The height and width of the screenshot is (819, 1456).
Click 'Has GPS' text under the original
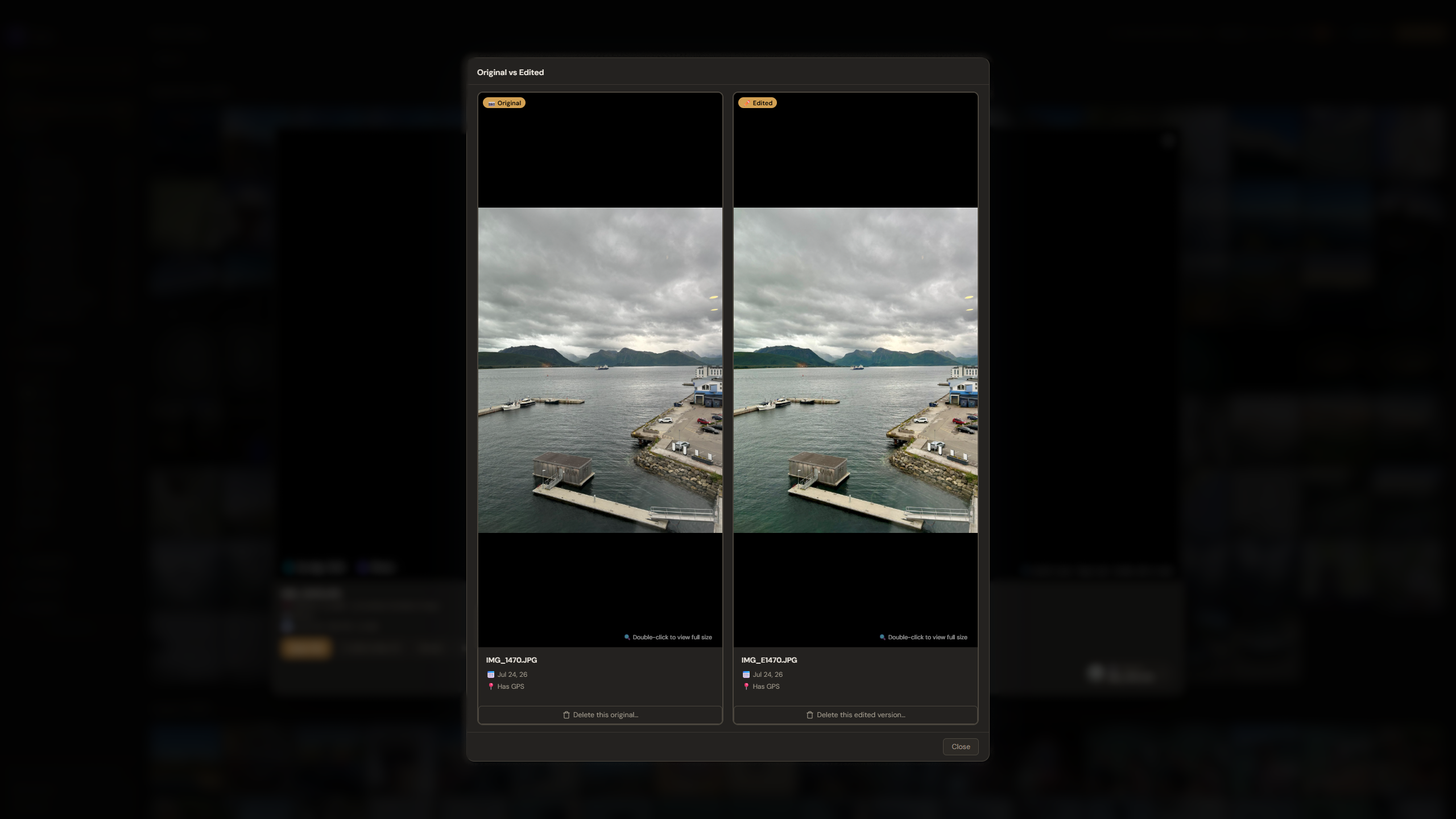pos(511,686)
